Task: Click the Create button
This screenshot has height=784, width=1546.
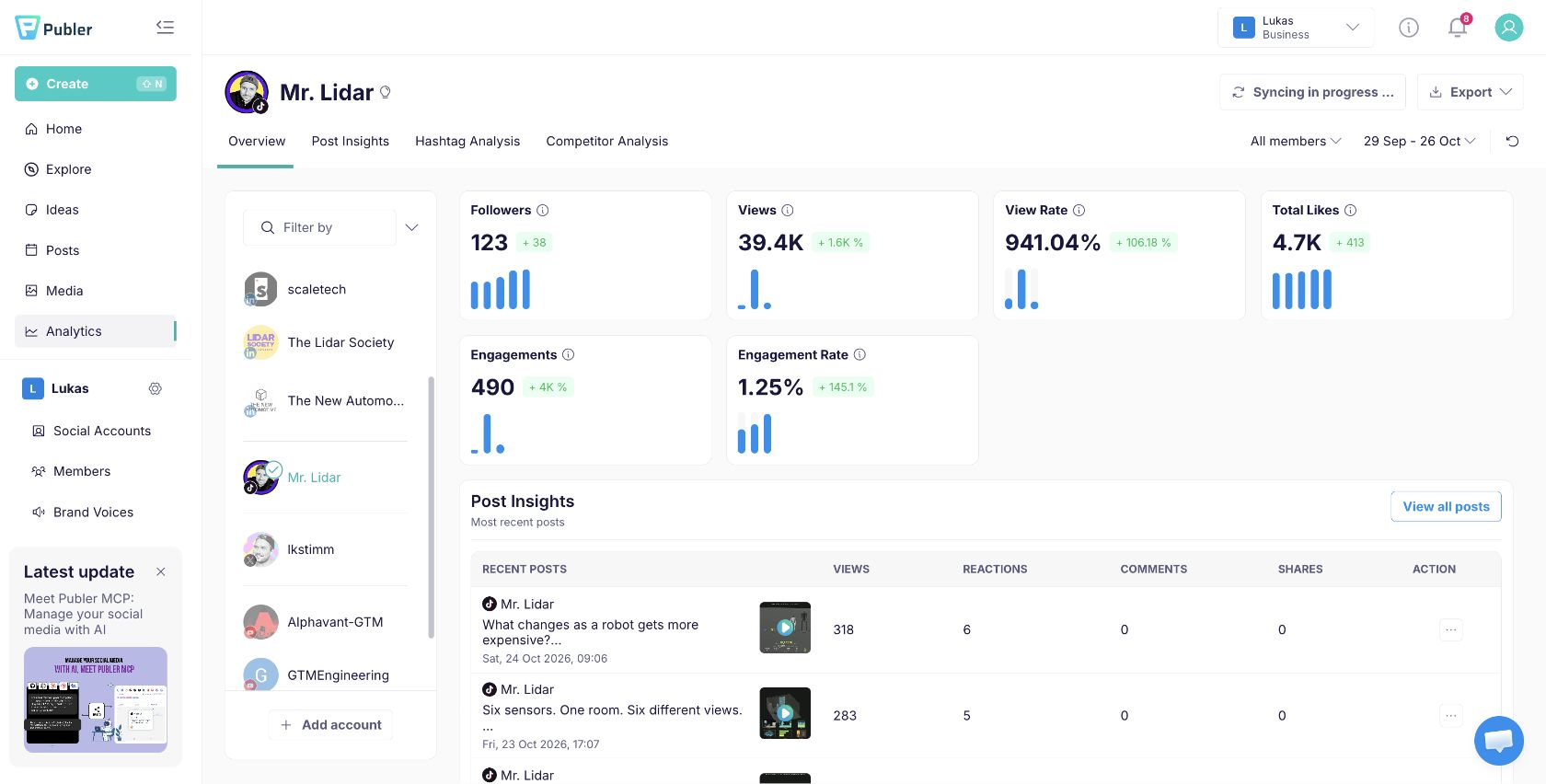Action: click(96, 84)
